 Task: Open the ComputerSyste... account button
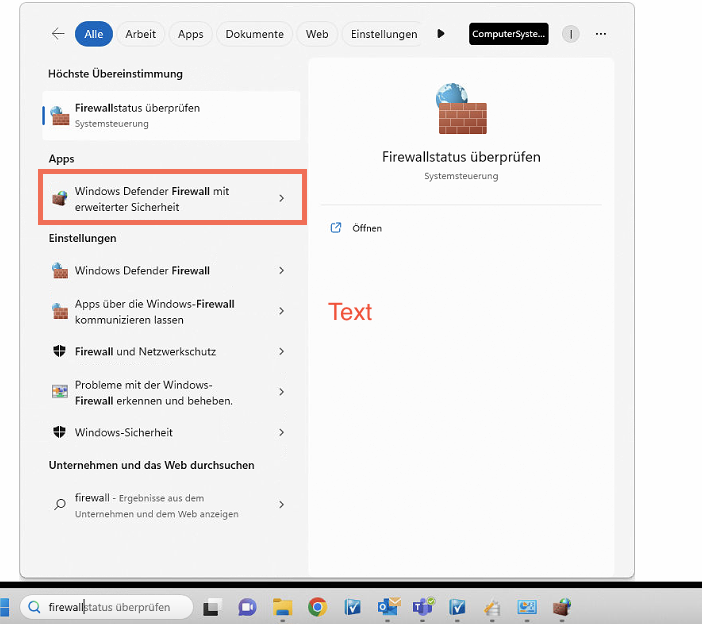(509, 34)
